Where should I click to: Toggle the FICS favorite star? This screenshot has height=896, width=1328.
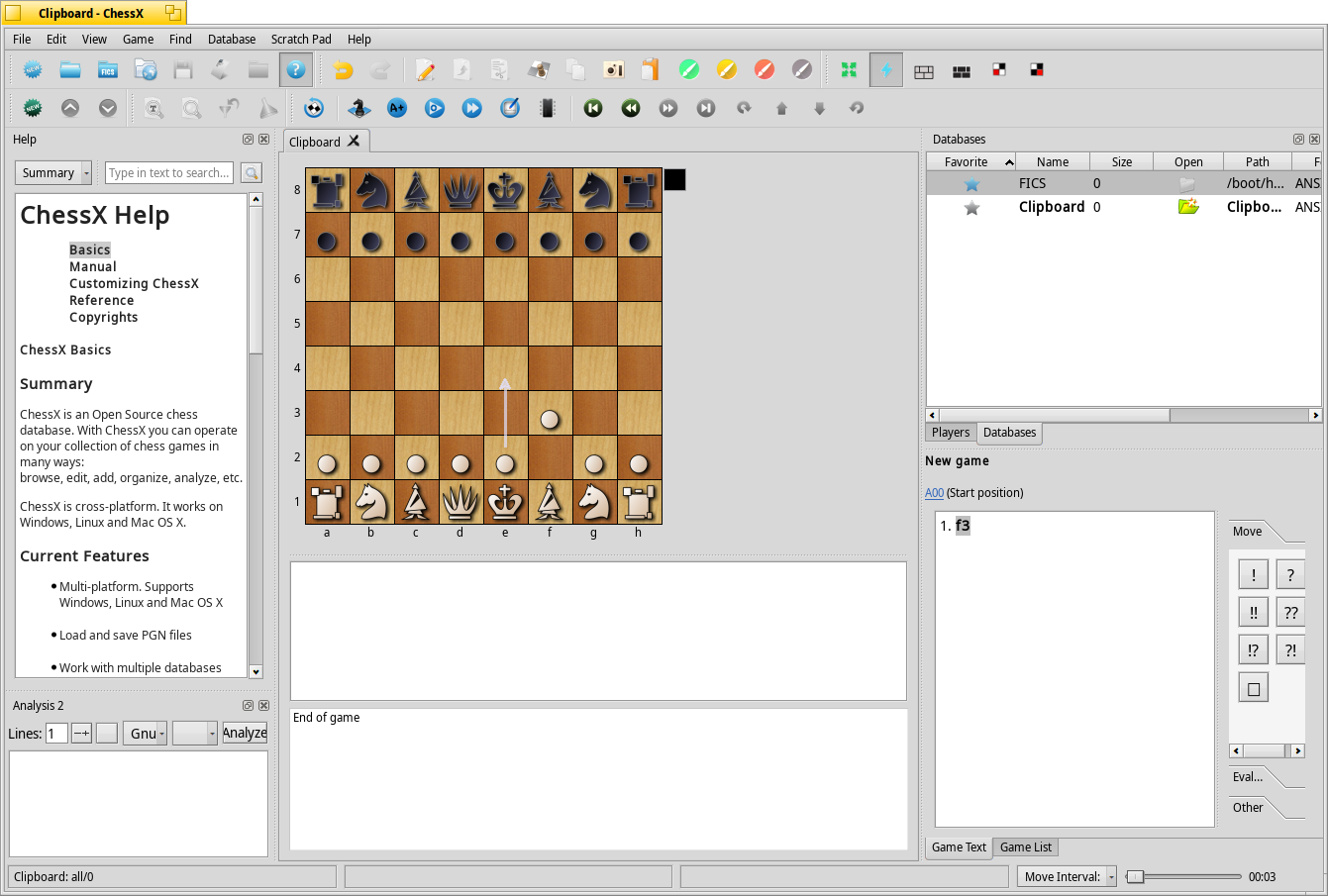pyautogui.click(x=971, y=184)
